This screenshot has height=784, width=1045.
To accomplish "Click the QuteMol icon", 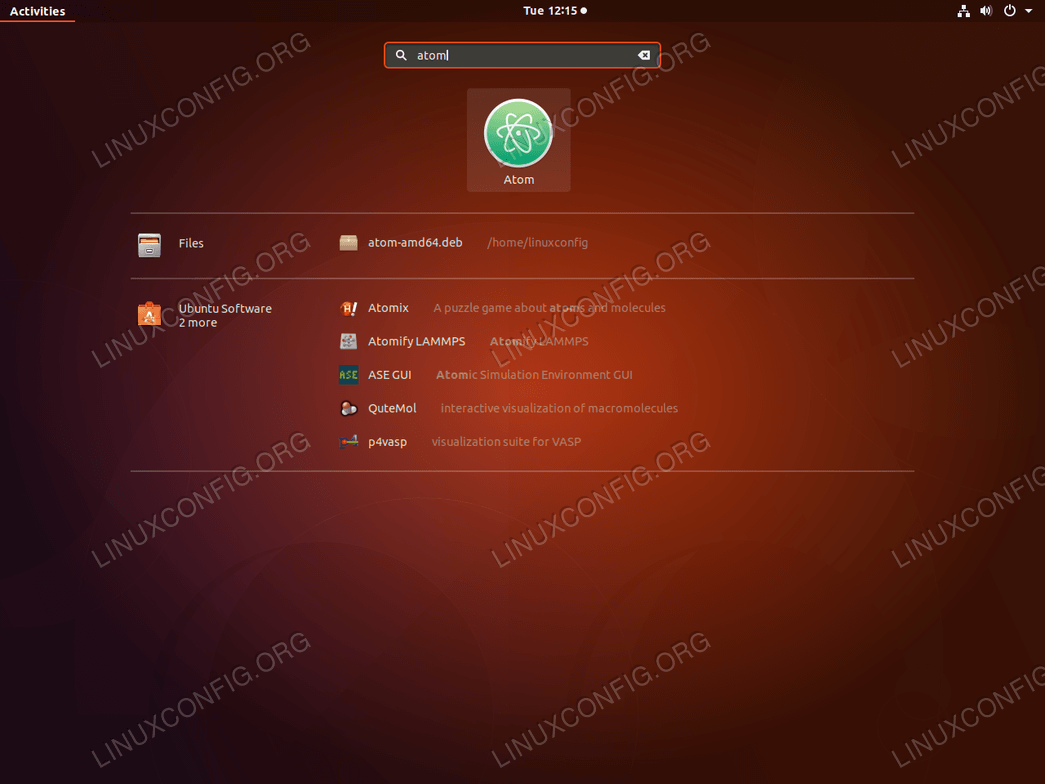I will tap(349, 408).
